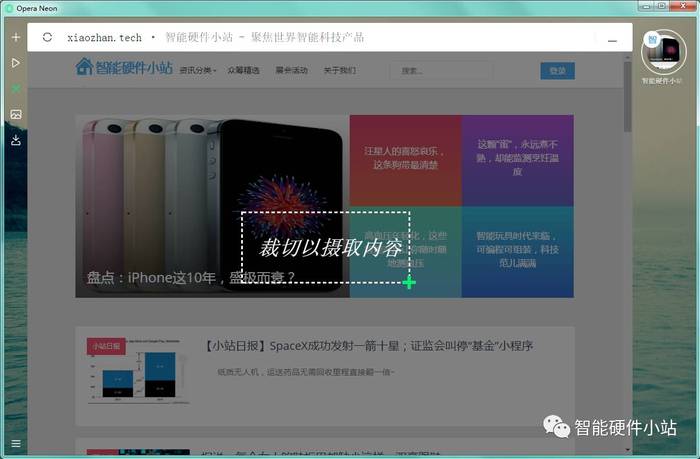Minimize the page with the dash button
The width and height of the screenshot is (700, 459).
coord(612,41)
